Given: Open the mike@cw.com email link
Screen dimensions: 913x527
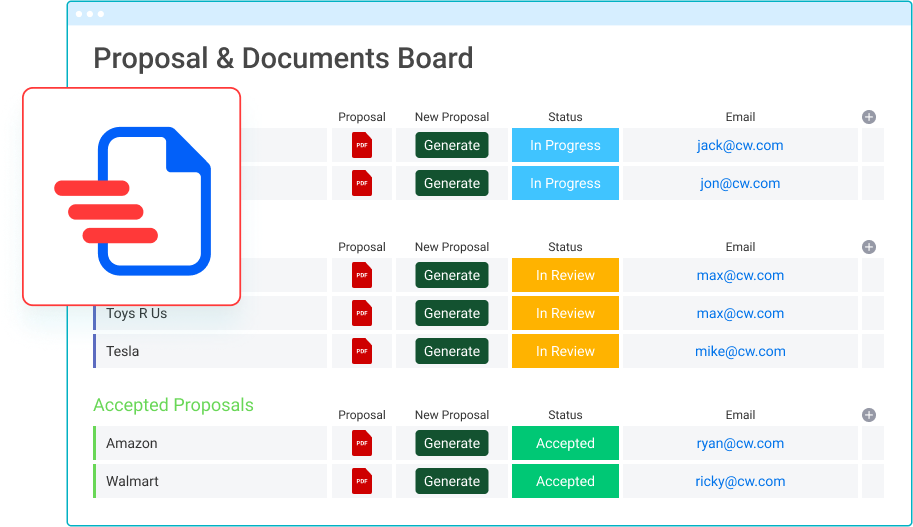Looking at the screenshot, I should coord(740,351).
